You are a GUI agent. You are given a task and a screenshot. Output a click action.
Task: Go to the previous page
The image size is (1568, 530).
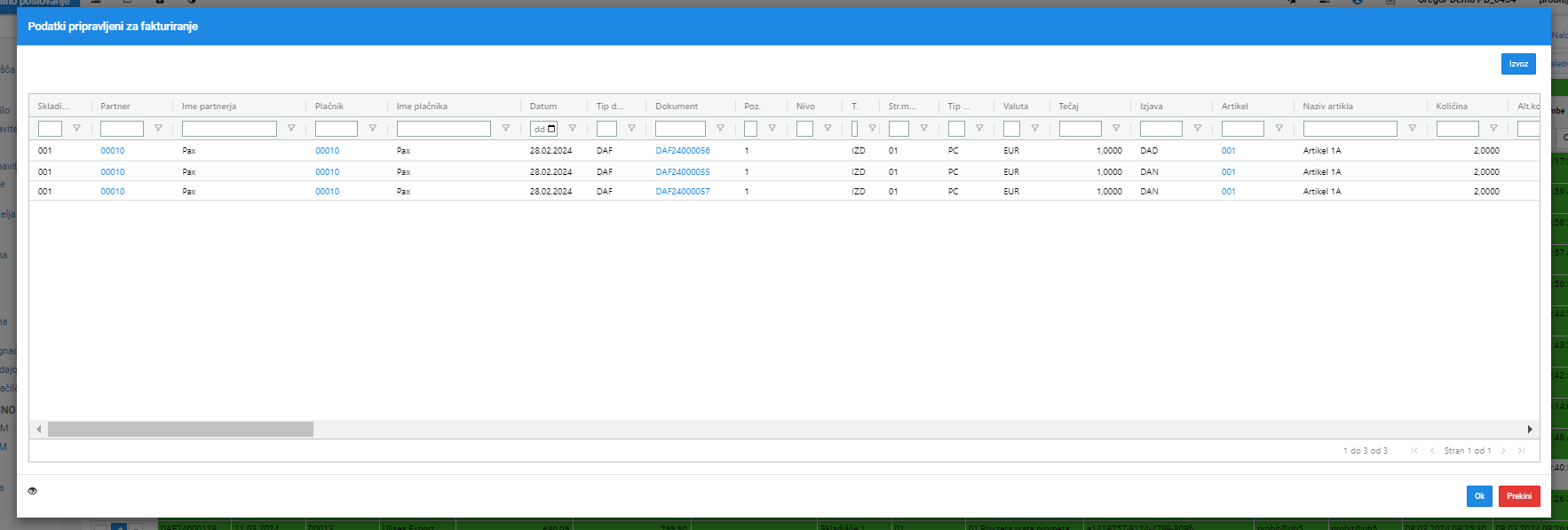click(1432, 451)
